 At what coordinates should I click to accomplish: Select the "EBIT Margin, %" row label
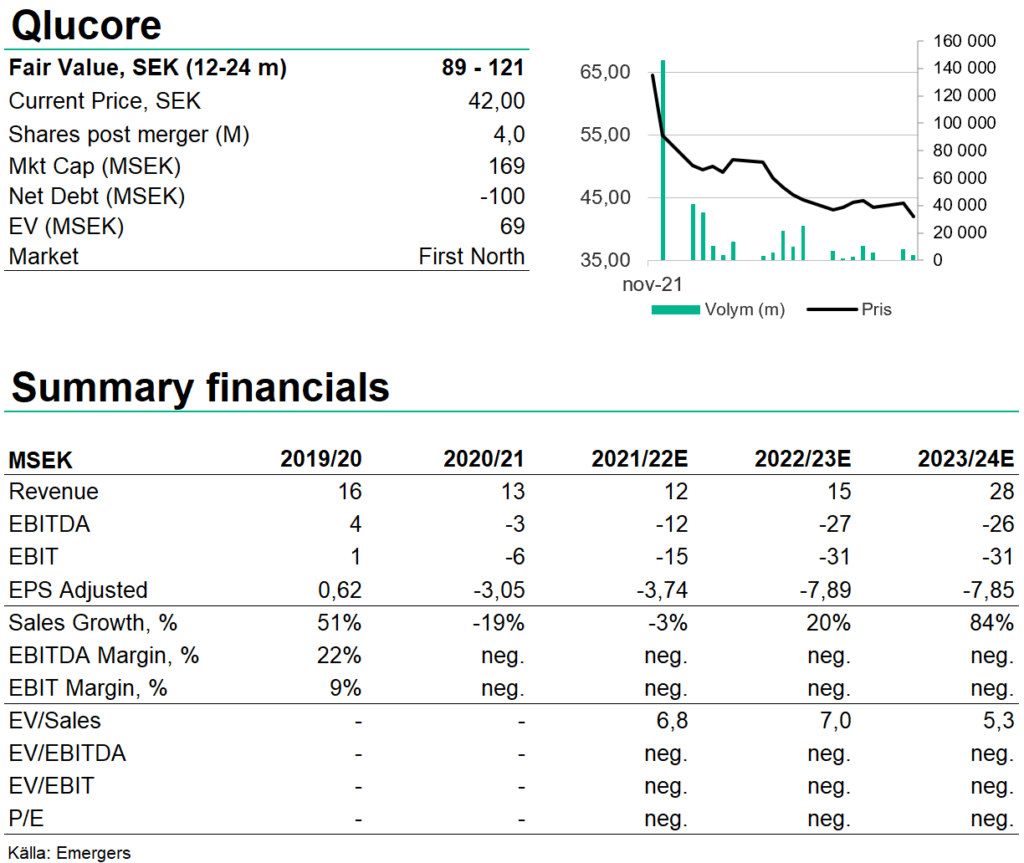tap(88, 688)
